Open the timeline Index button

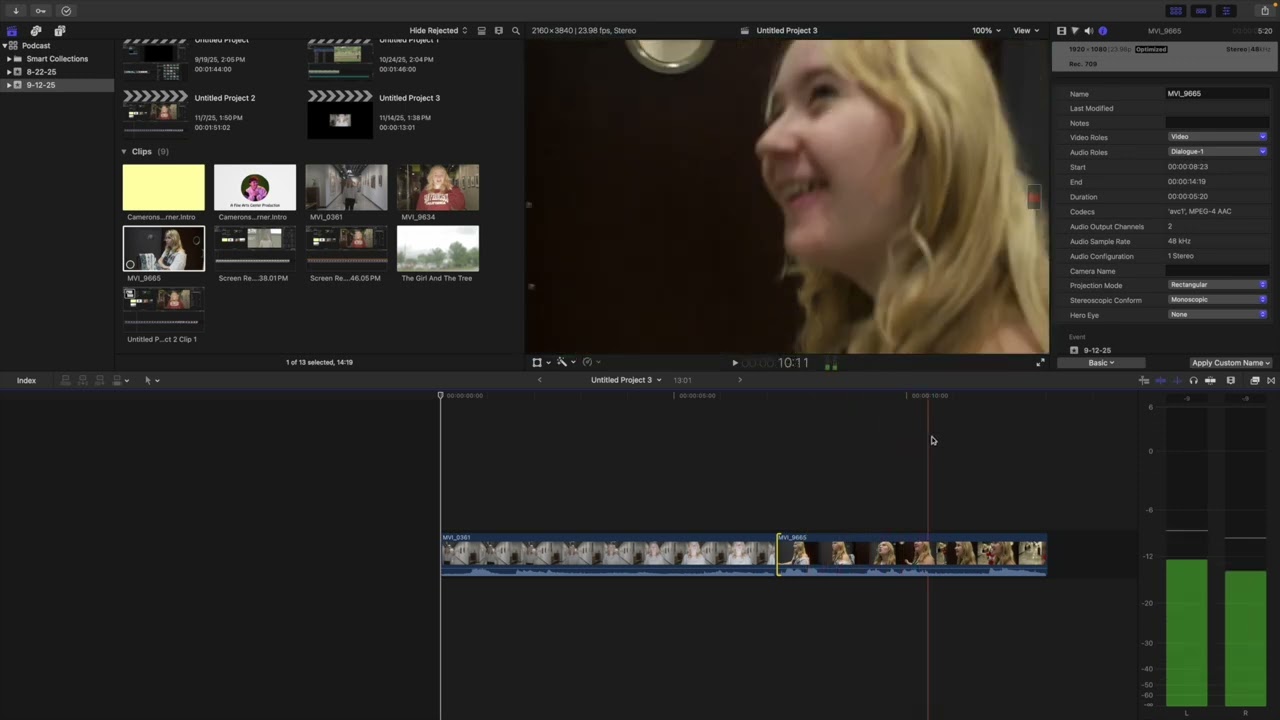pos(26,381)
